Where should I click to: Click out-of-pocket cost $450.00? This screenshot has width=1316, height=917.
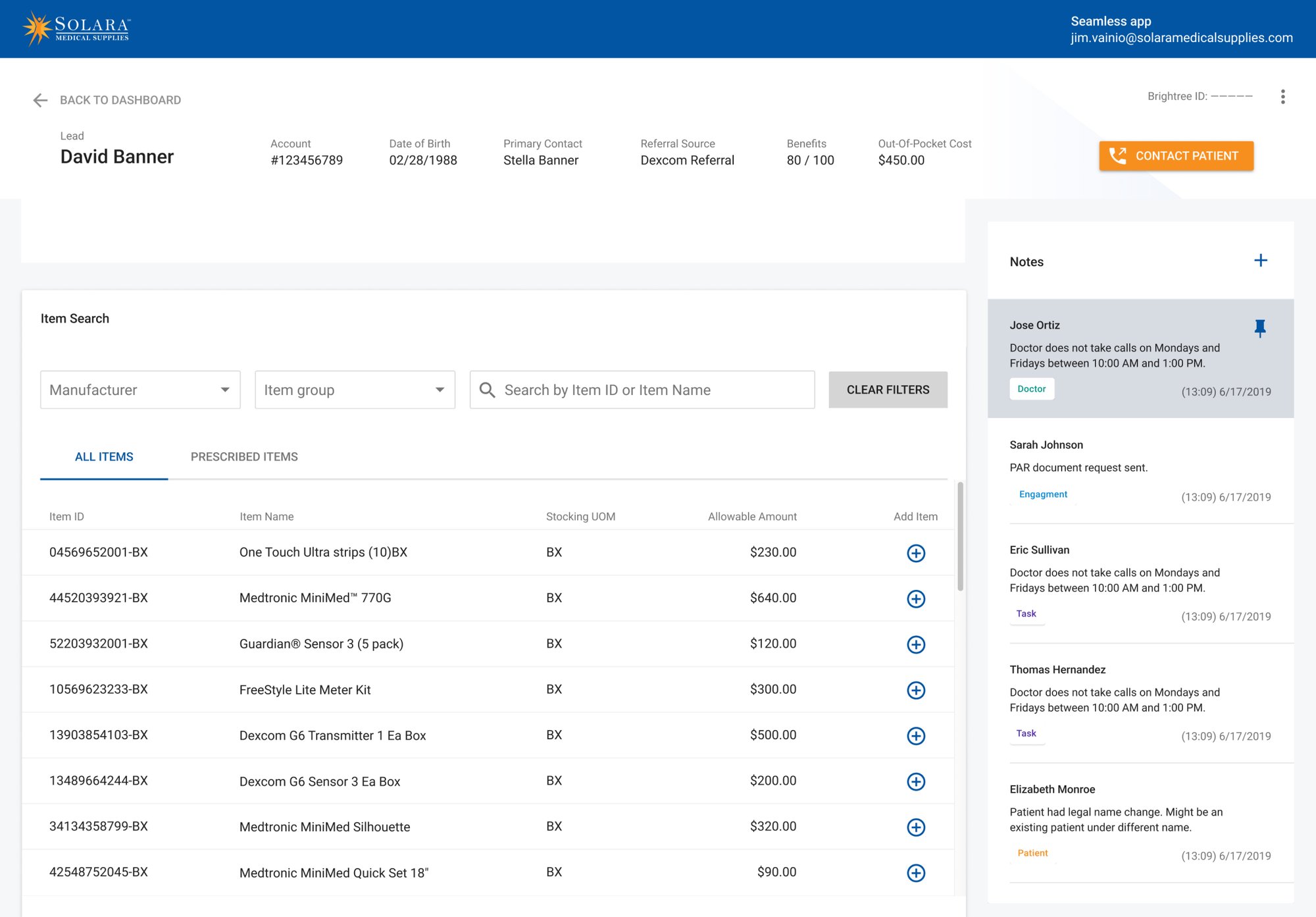point(901,161)
